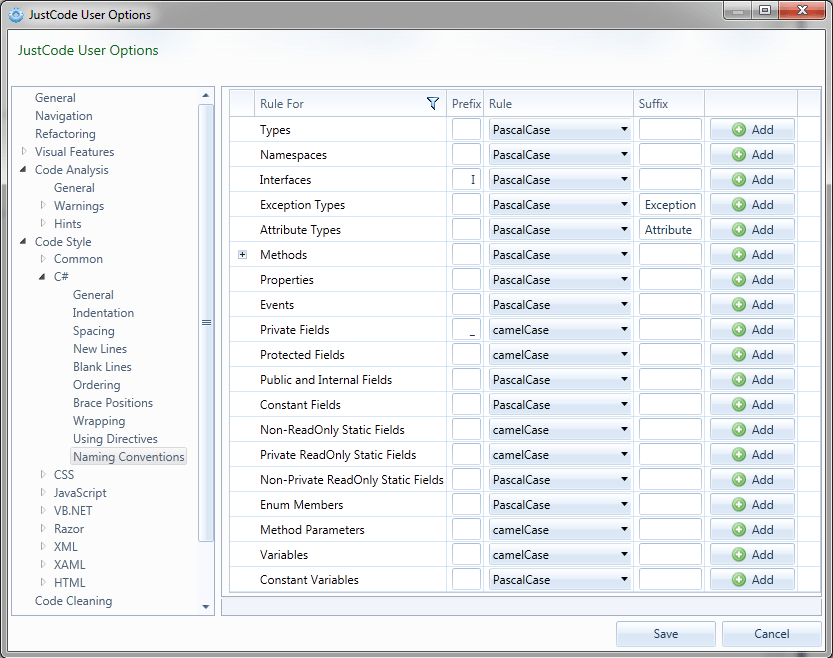Add a rule for Enum Members
833x658 pixels.
click(x=752, y=505)
